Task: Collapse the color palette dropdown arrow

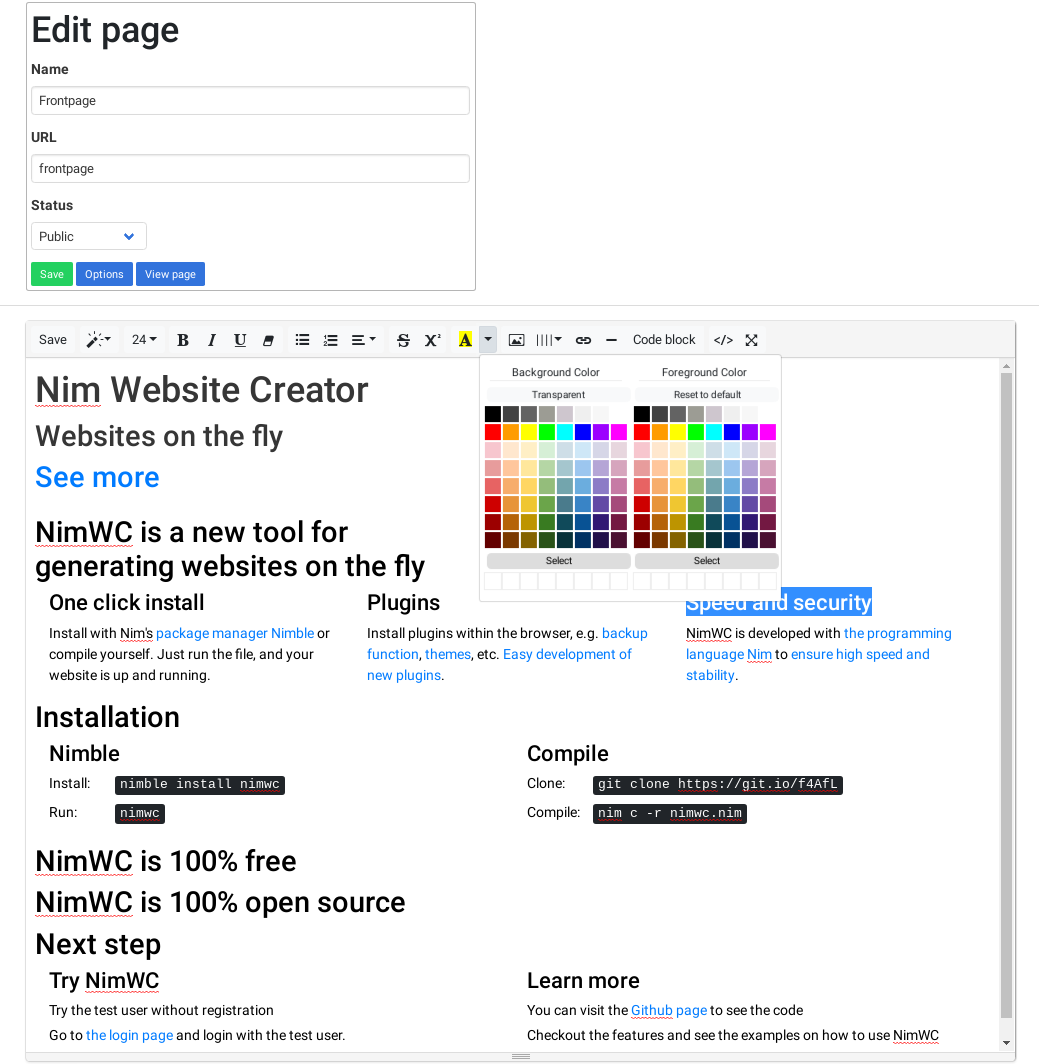Action: click(x=488, y=340)
